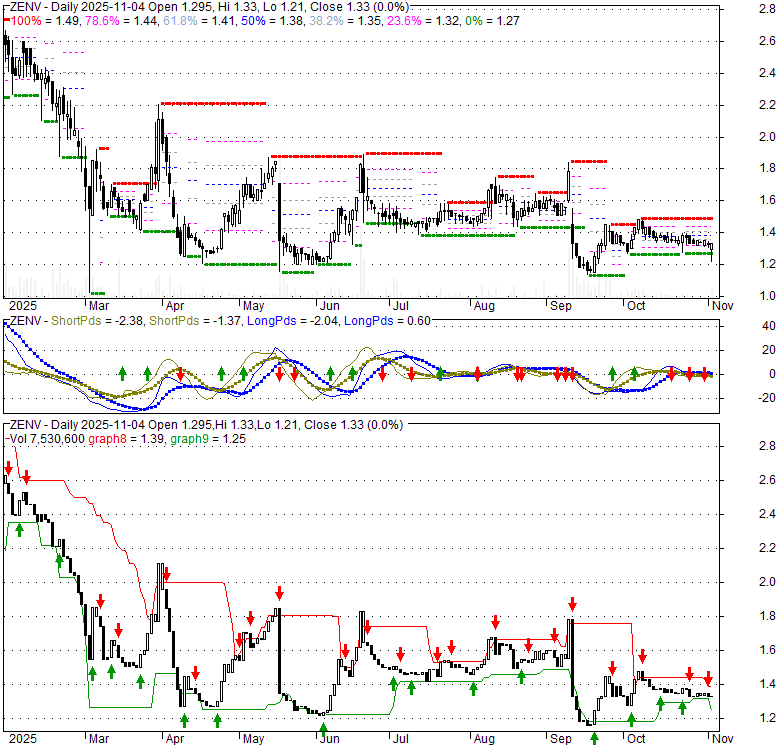Click the 1.2 price label on bottom chart axis
This screenshot has width=780, height=745.
(x=767, y=718)
